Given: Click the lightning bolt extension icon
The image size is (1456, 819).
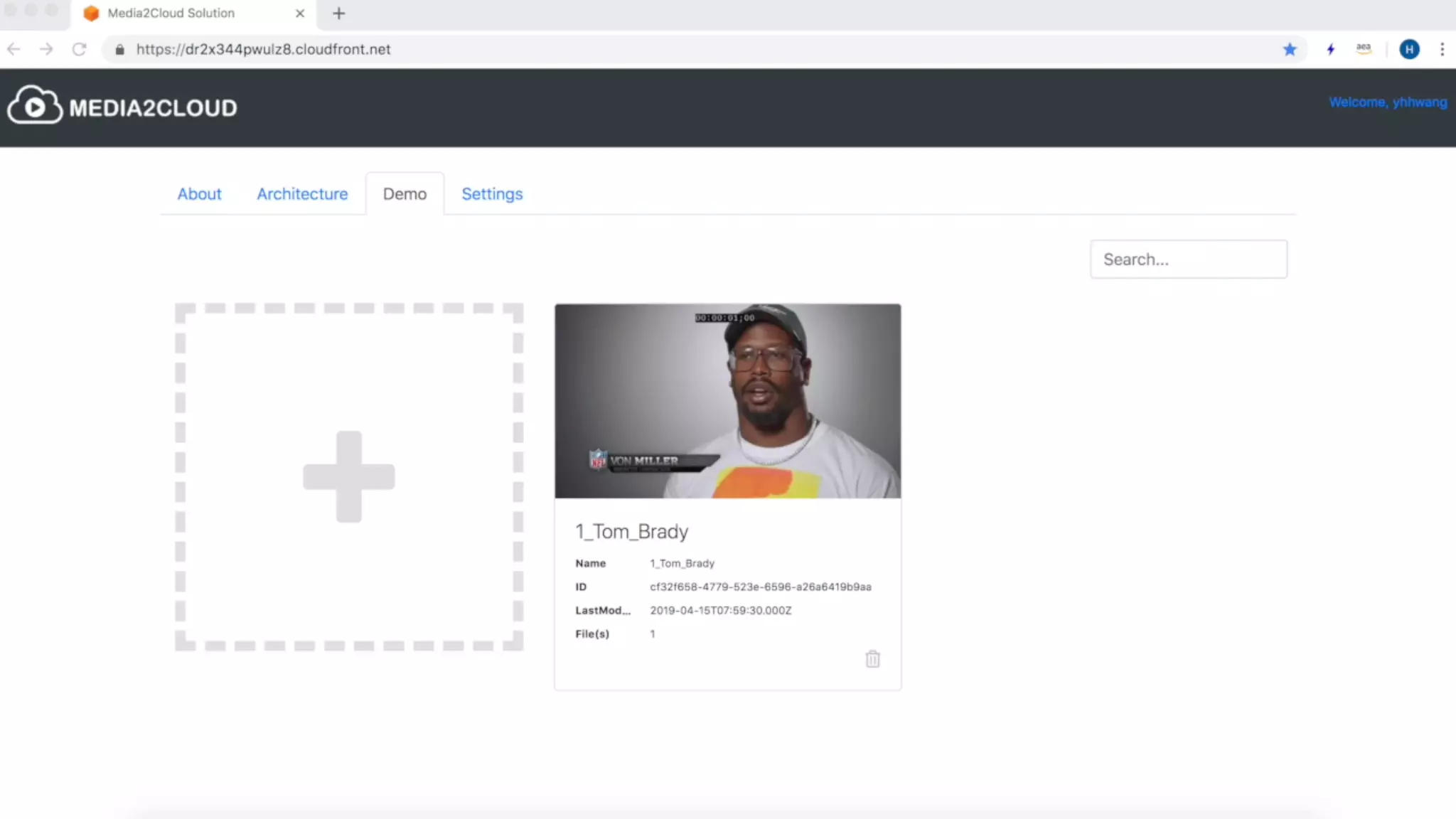Looking at the screenshot, I should click(1330, 49).
